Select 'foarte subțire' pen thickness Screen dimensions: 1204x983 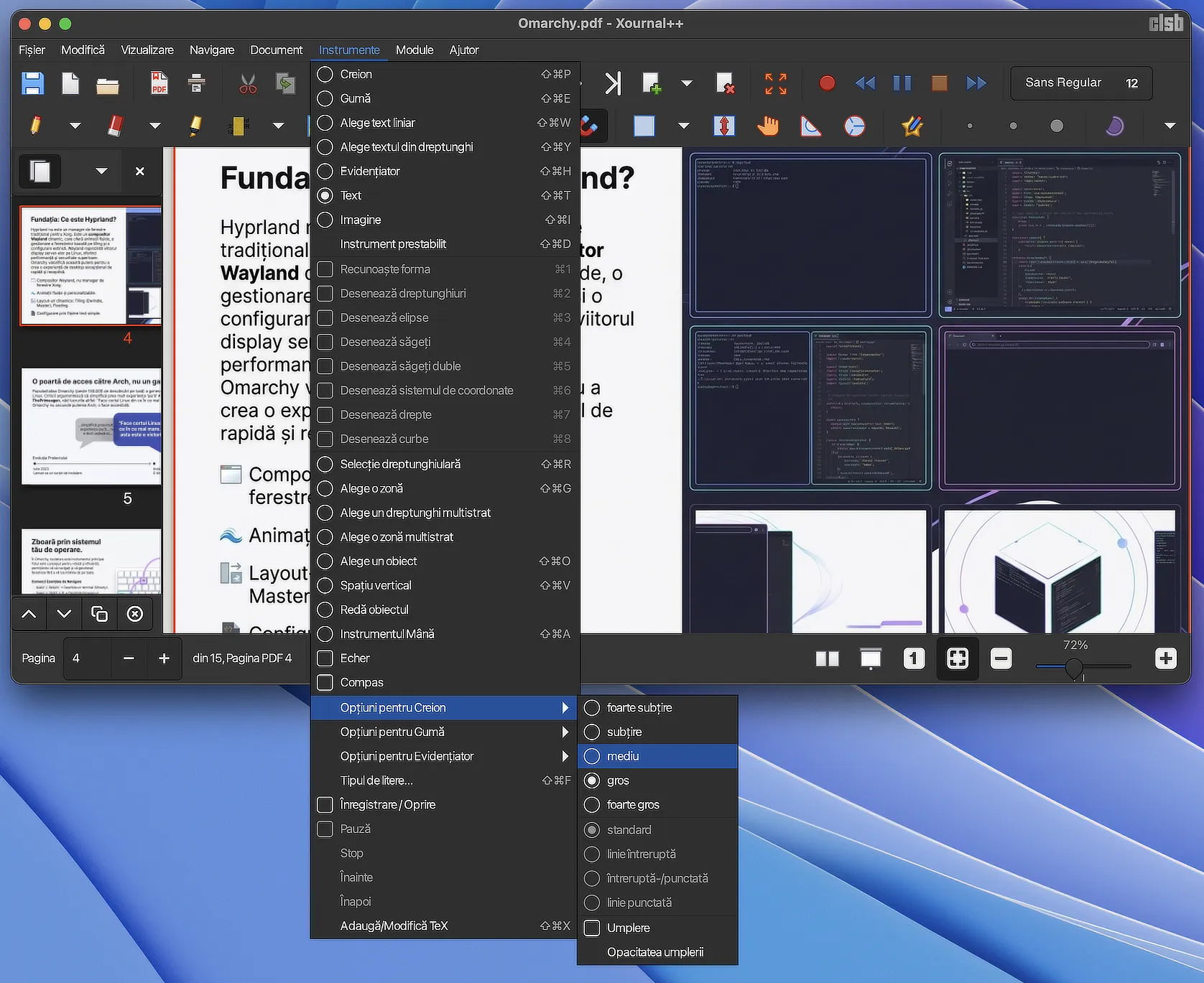639,707
